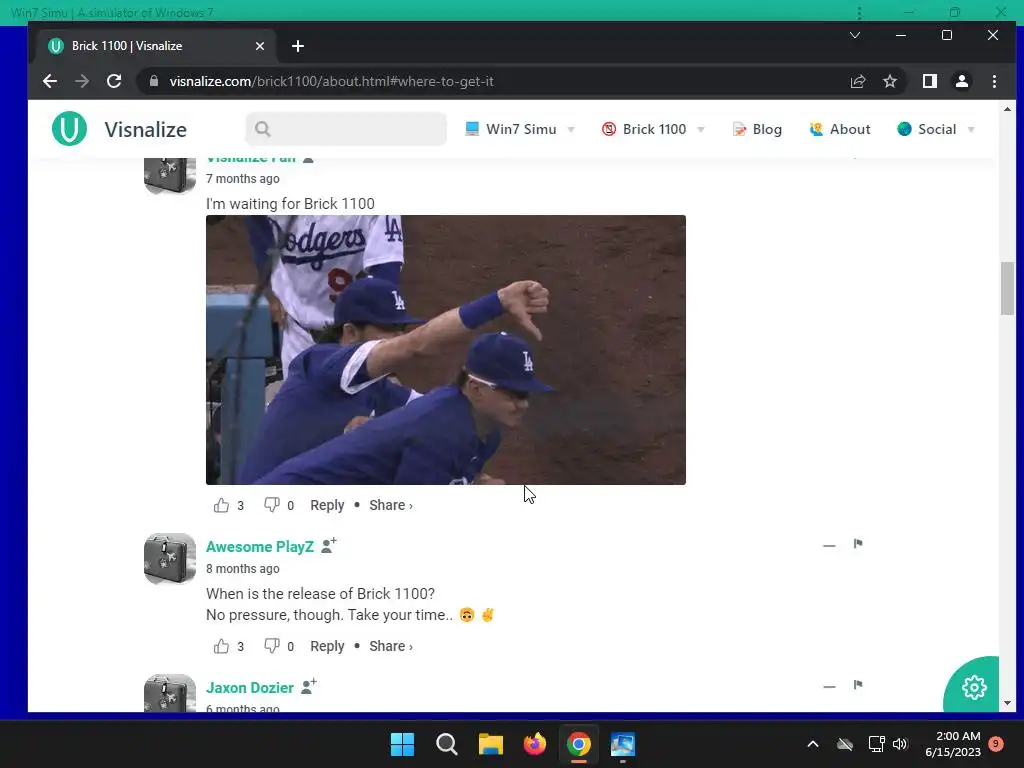Click scrollbar down arrow
The width and height of the screenshot is (1024, 768).
tap(1007, 703)
